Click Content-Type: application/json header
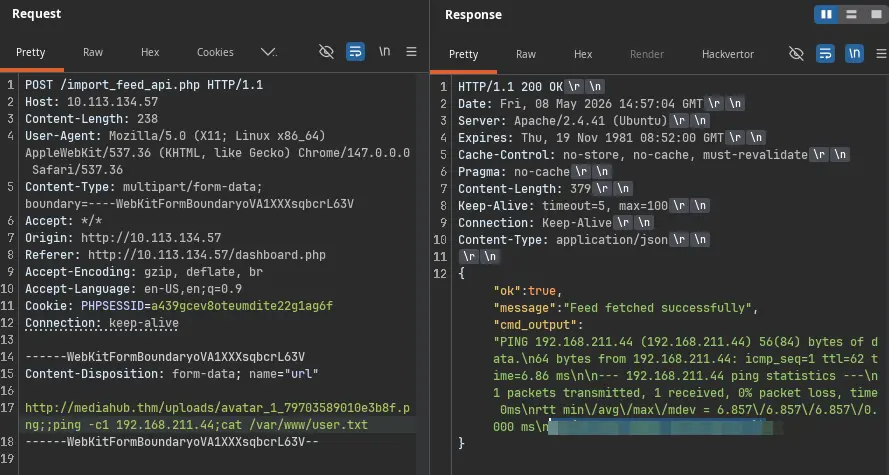This screenshot has height=475, width=889. coord(563,240)
